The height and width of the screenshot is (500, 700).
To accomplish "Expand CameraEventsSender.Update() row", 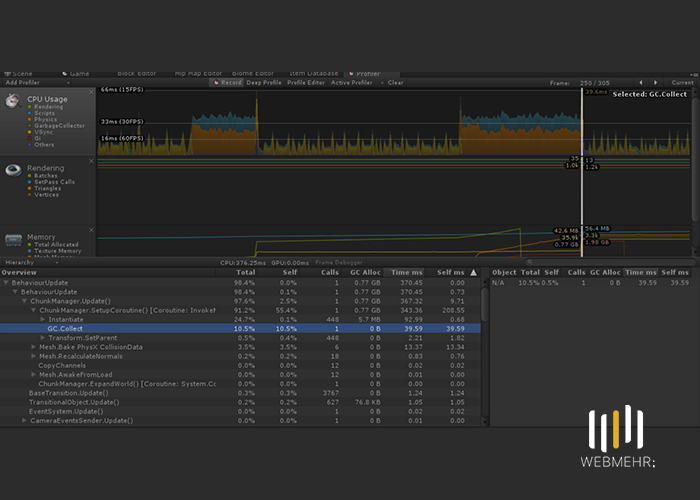I will pyautogui.click(x=25, y=421).
